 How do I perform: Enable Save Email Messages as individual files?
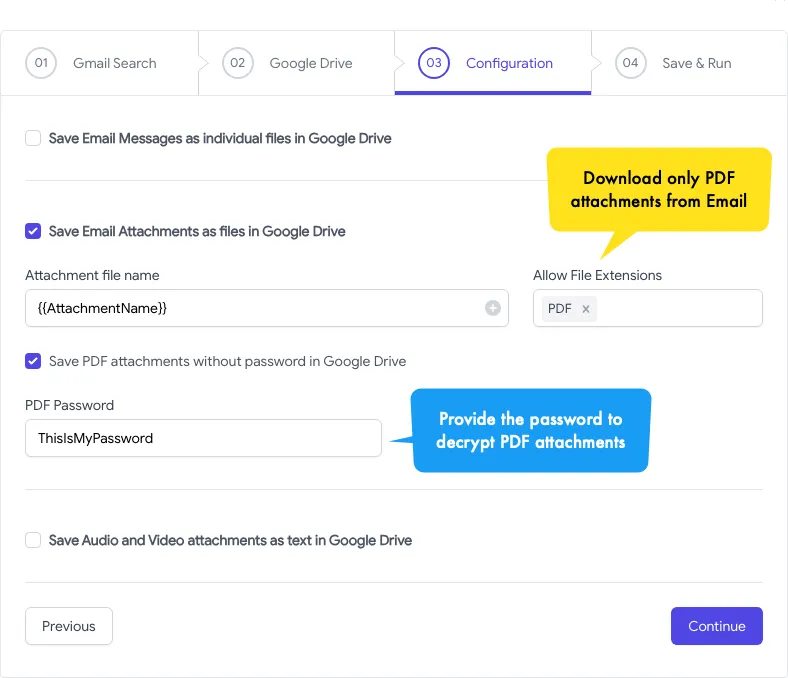33,138
